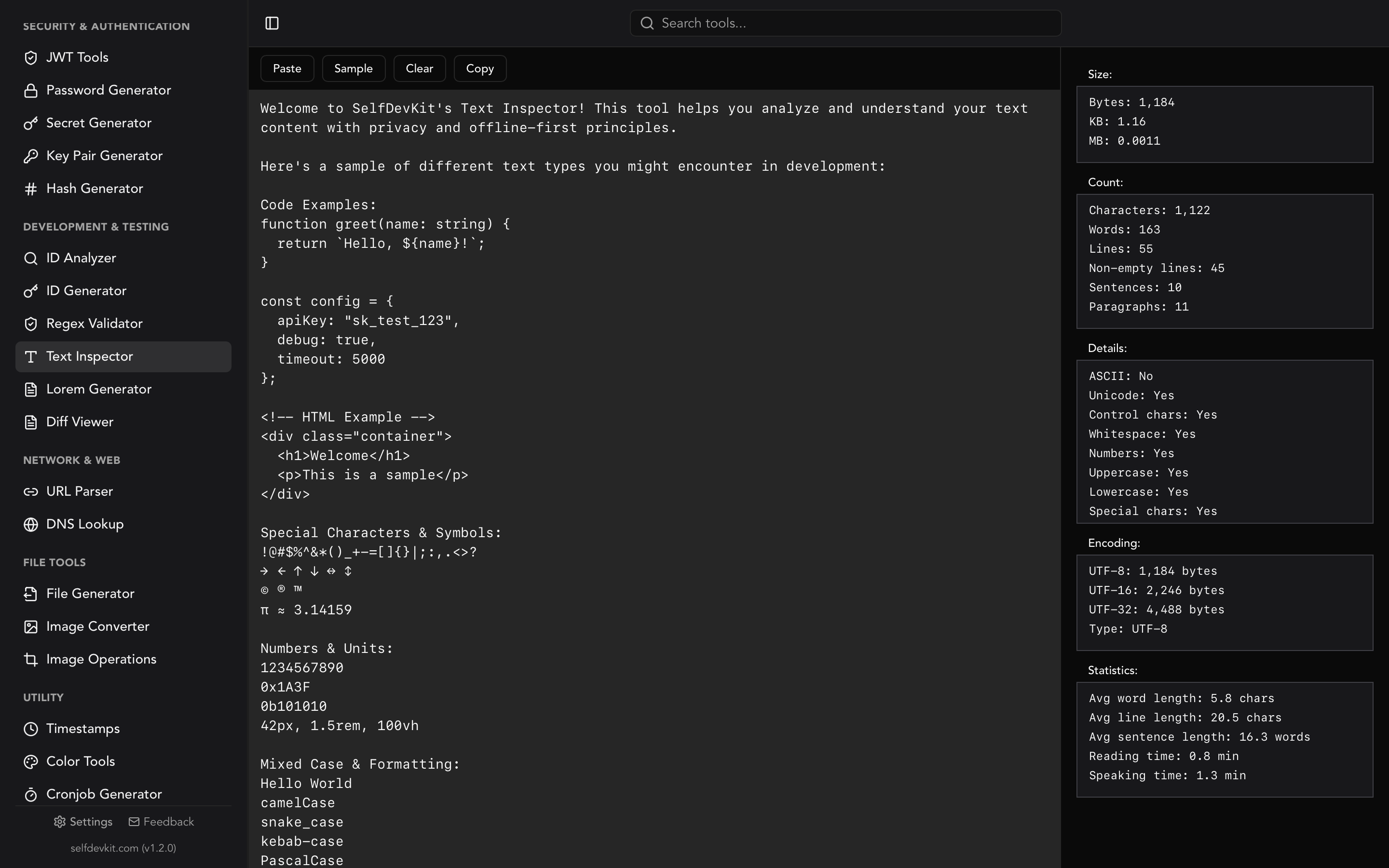Image resolution: width=1389 pixels, height=868 pixels.
Task: Click the Diff Viewer document icon
Action: coord(31,422)
